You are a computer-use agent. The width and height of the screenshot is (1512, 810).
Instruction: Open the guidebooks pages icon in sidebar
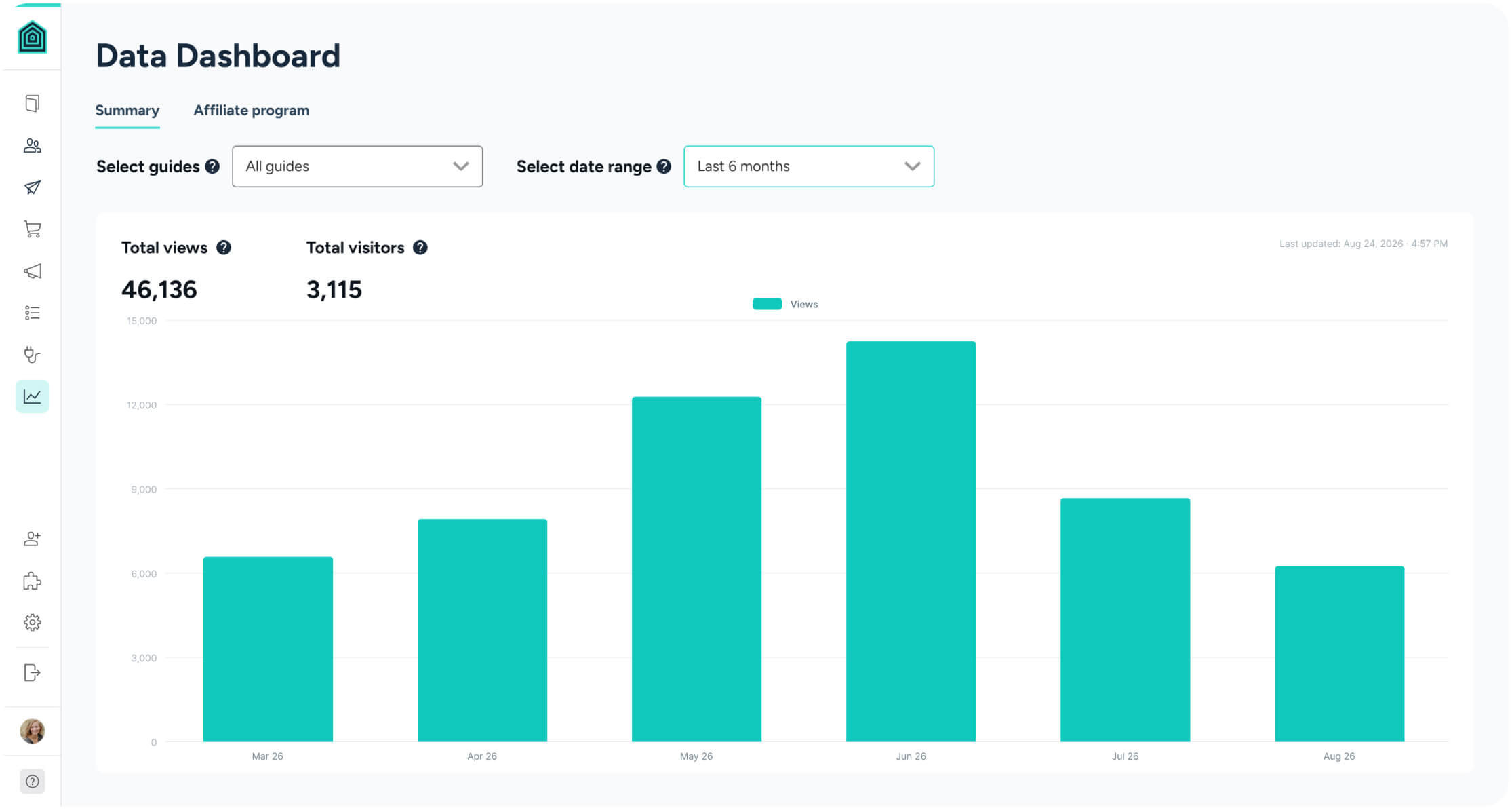[x=32, y=103]
